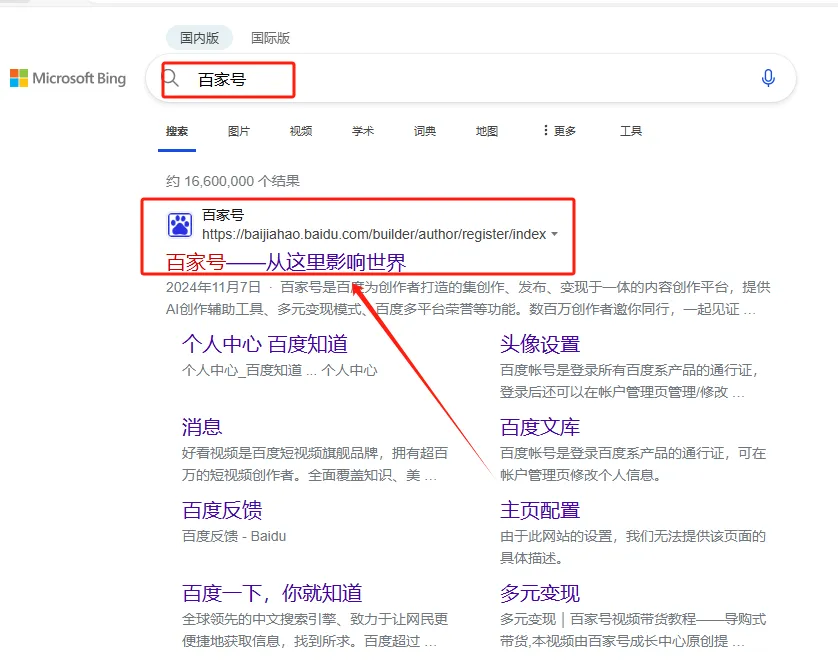Open sublink 个人中心 百度知道
Viewport: 838px width, 667px height.
(265, 344)
